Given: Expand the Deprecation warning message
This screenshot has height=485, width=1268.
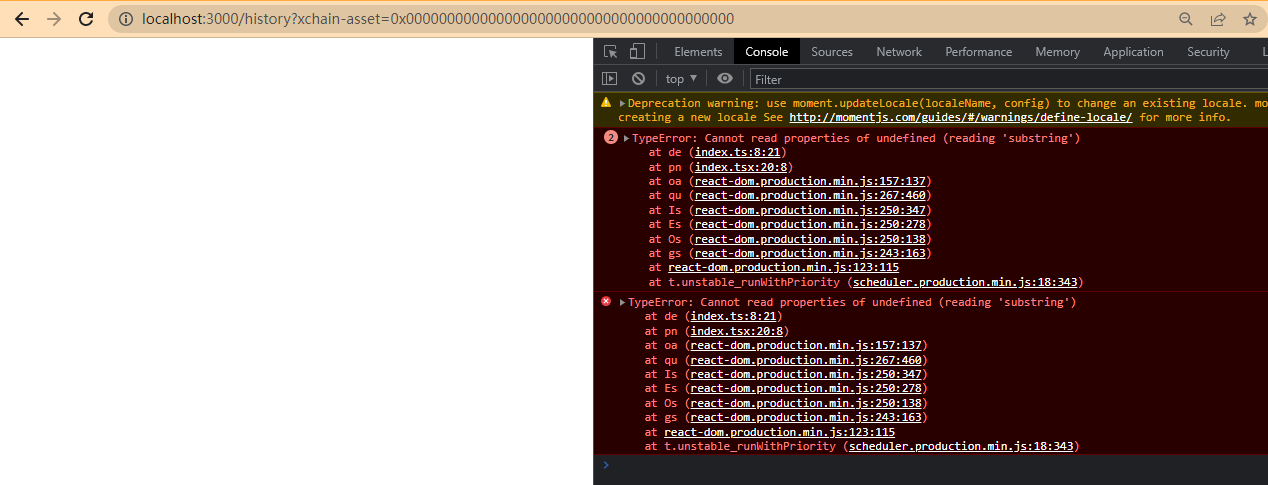Looking at the screenshot, I should click(622, 103).
